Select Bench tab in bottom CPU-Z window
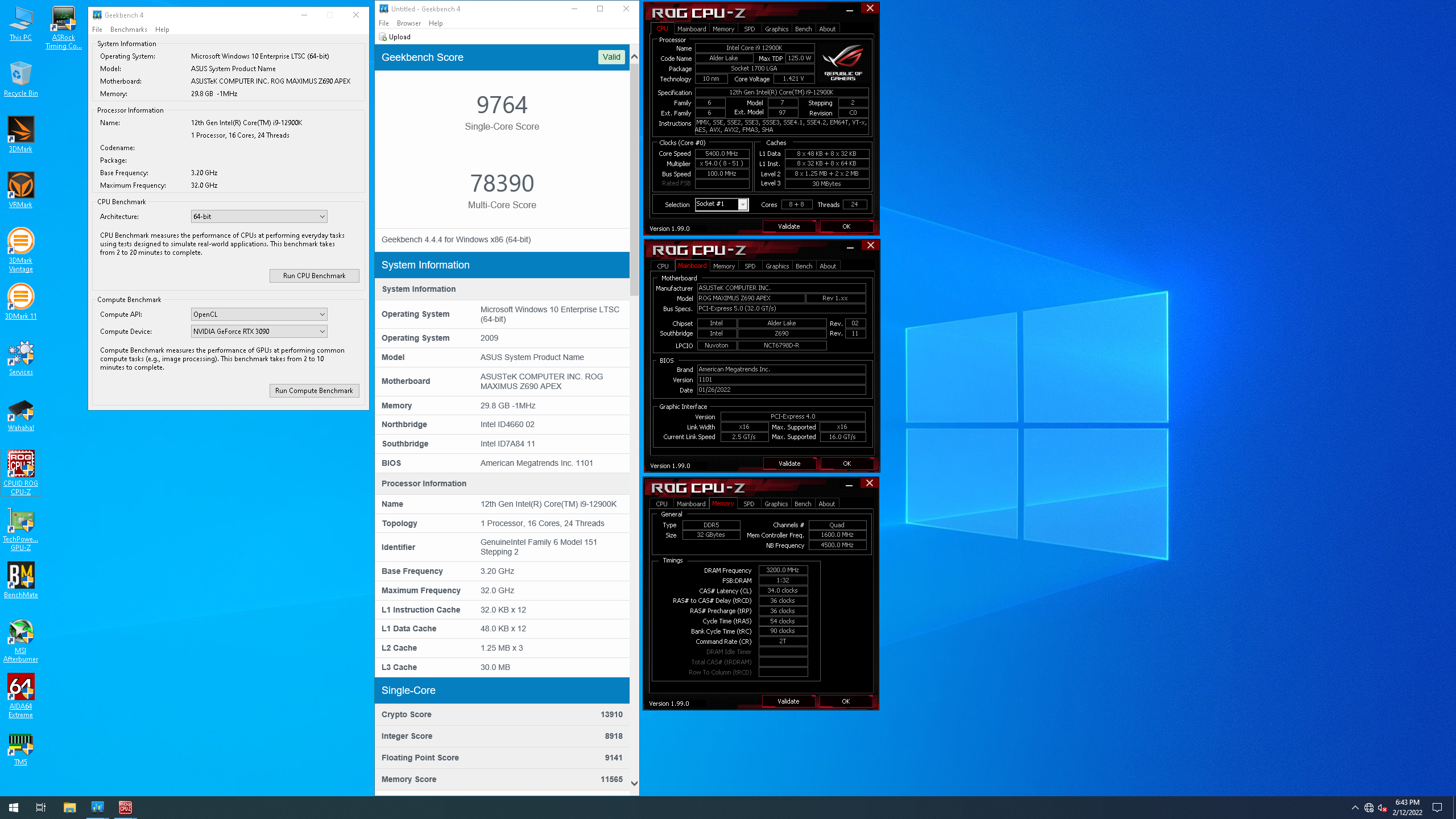1456x819 pixels. click(803, 504)
